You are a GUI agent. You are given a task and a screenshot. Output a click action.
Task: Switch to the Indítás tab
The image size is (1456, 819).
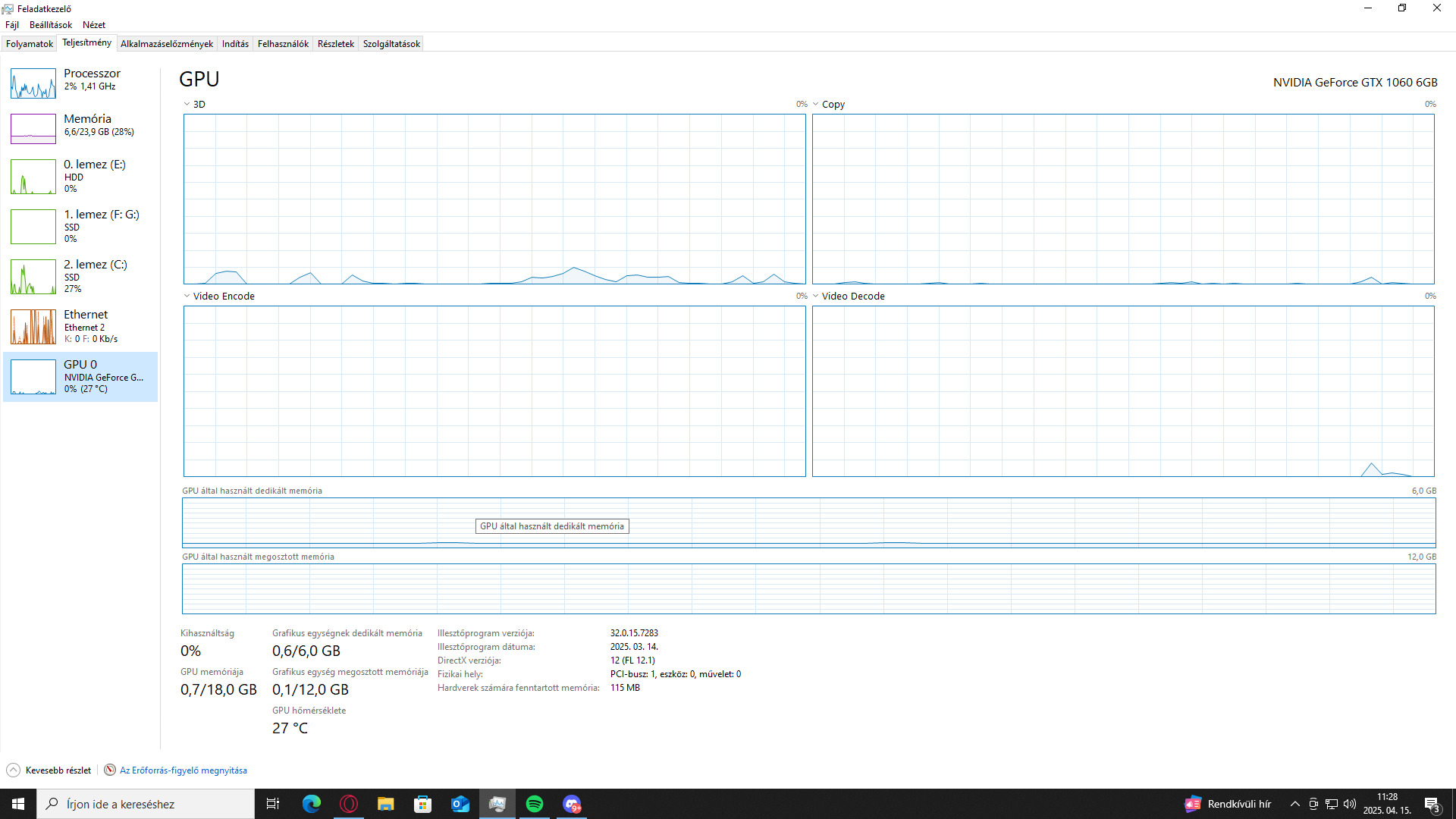point(235,44)
